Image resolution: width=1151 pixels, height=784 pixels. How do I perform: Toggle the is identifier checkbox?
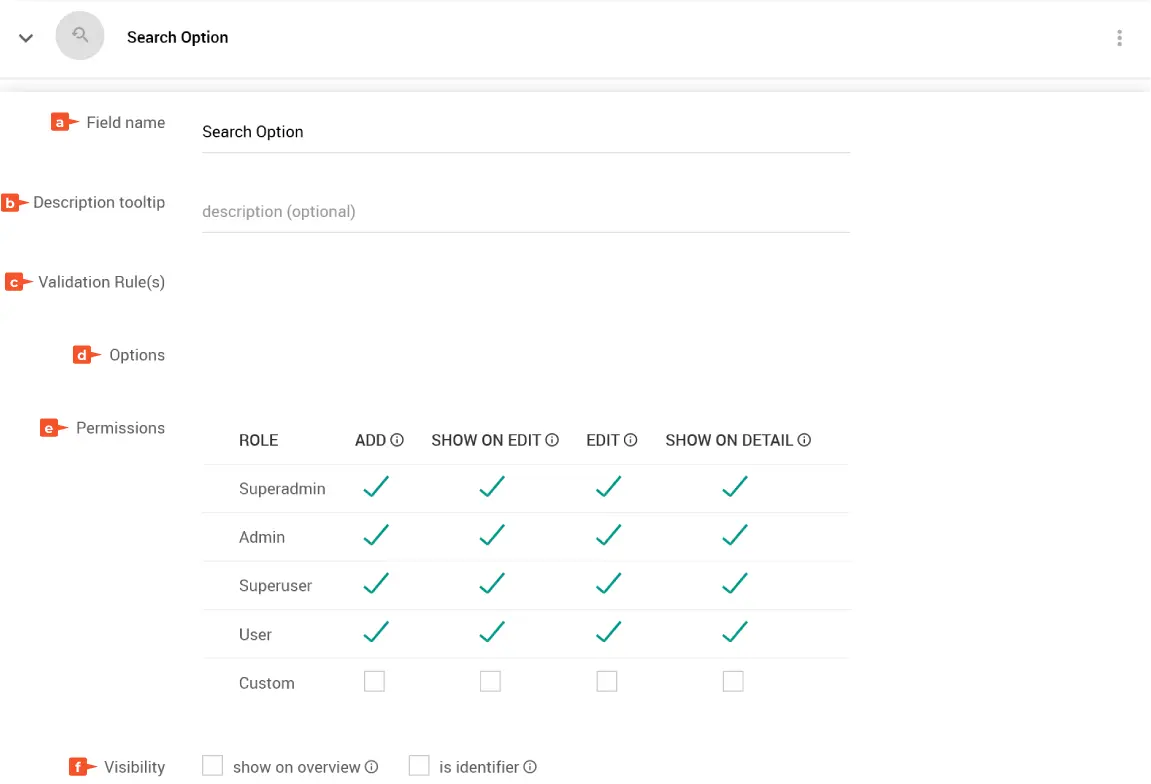pos(419,766)
